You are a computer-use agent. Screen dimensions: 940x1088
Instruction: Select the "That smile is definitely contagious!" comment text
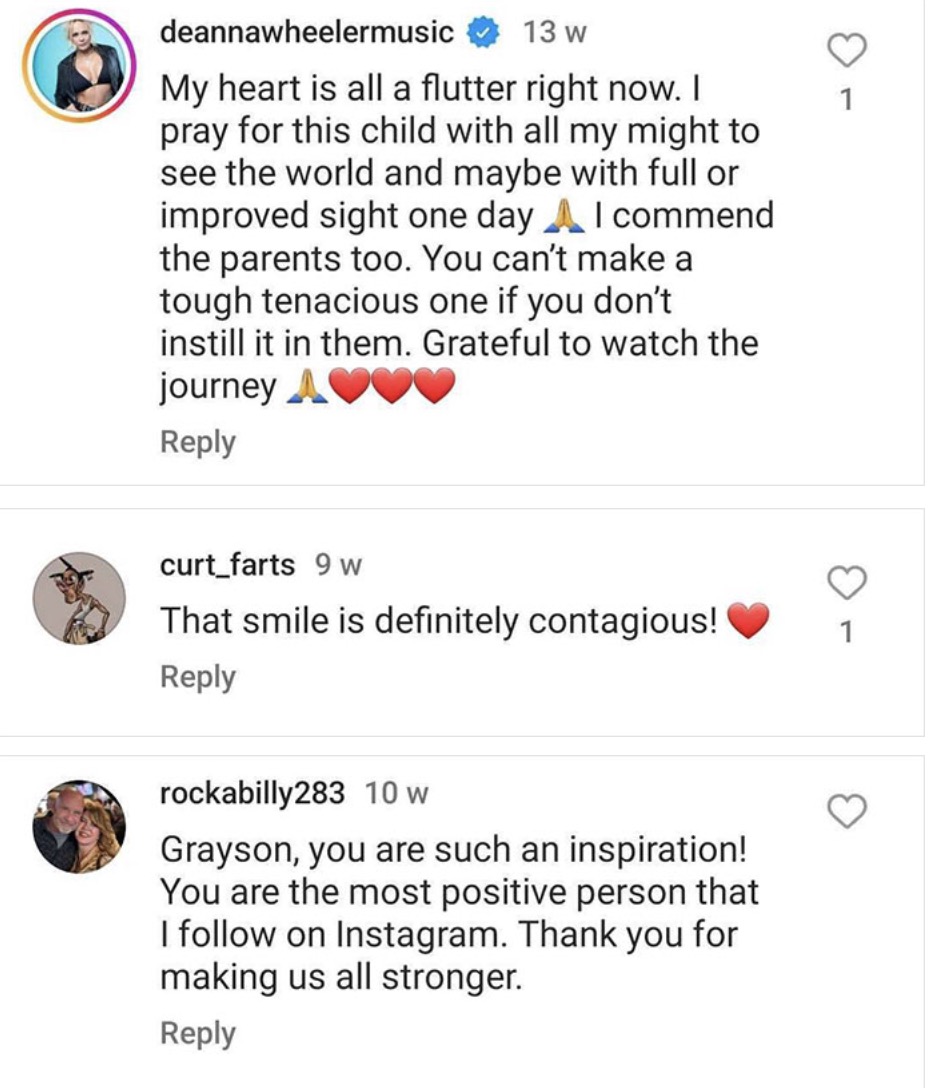[x=440, y=622]
